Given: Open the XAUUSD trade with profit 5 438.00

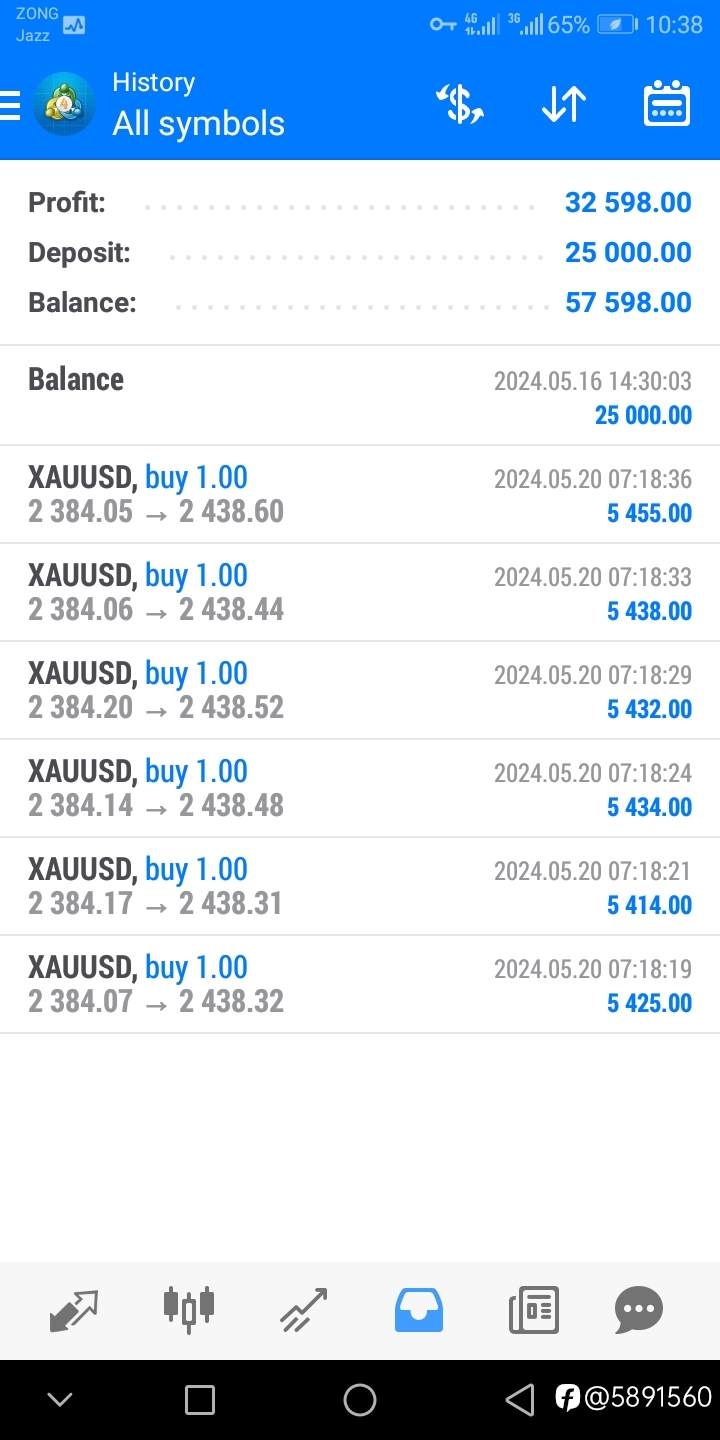Looking at the screenshot, I should (x=360, y=593).
